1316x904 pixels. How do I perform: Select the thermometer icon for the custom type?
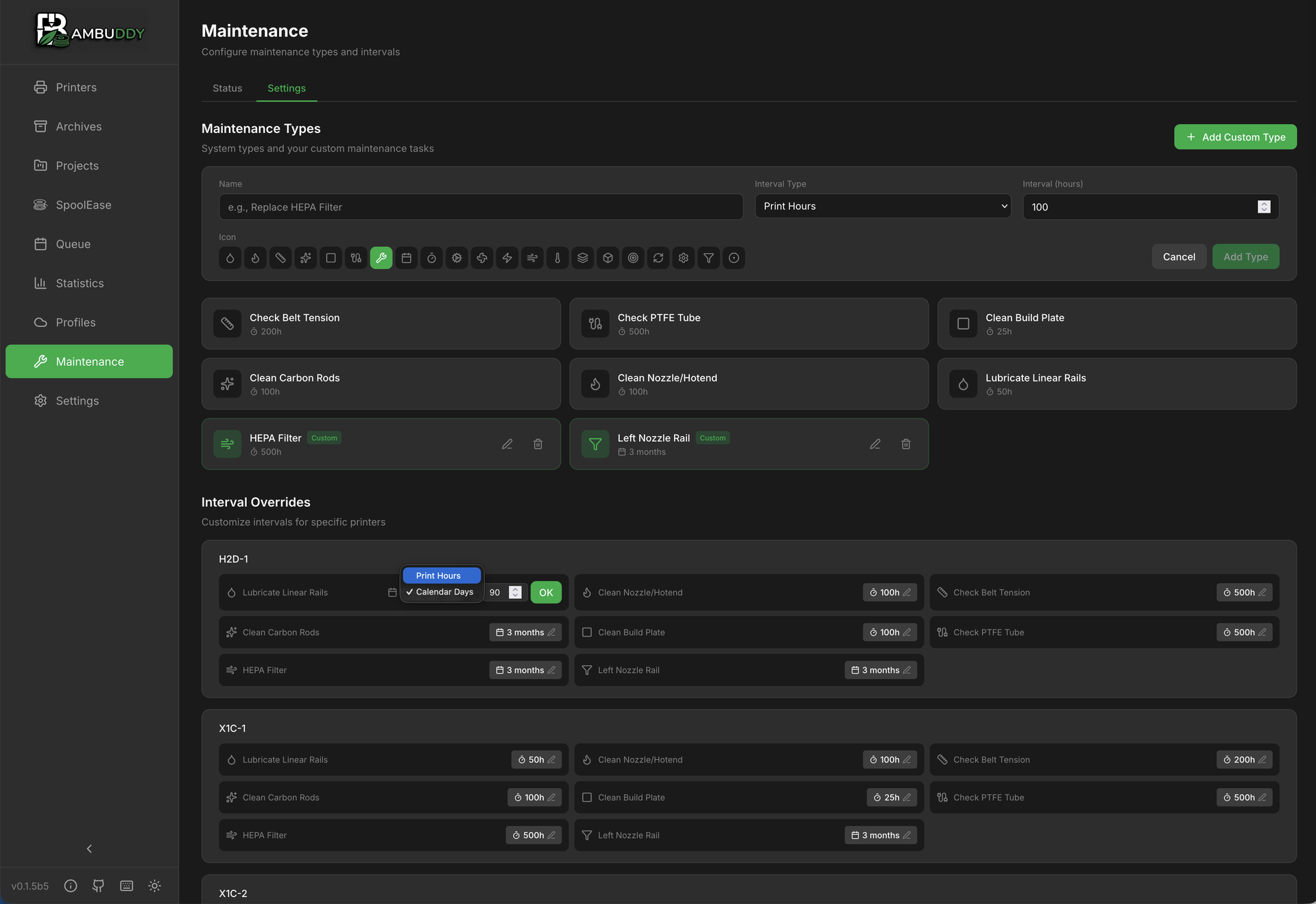click(557, 258)
